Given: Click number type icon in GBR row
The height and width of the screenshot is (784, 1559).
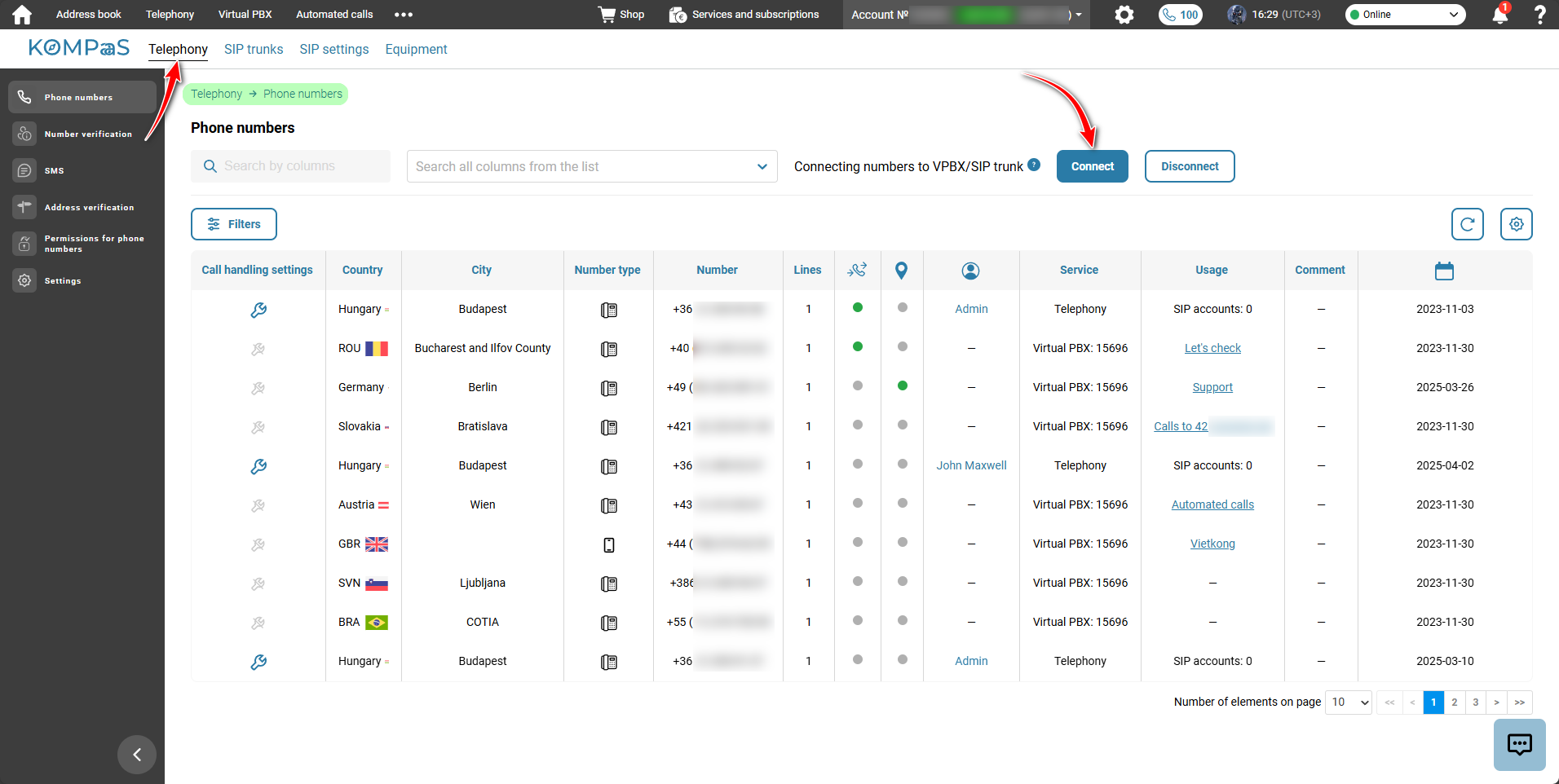Looking at the screenshot, I should pyautogui.click(x=608, y=544).
